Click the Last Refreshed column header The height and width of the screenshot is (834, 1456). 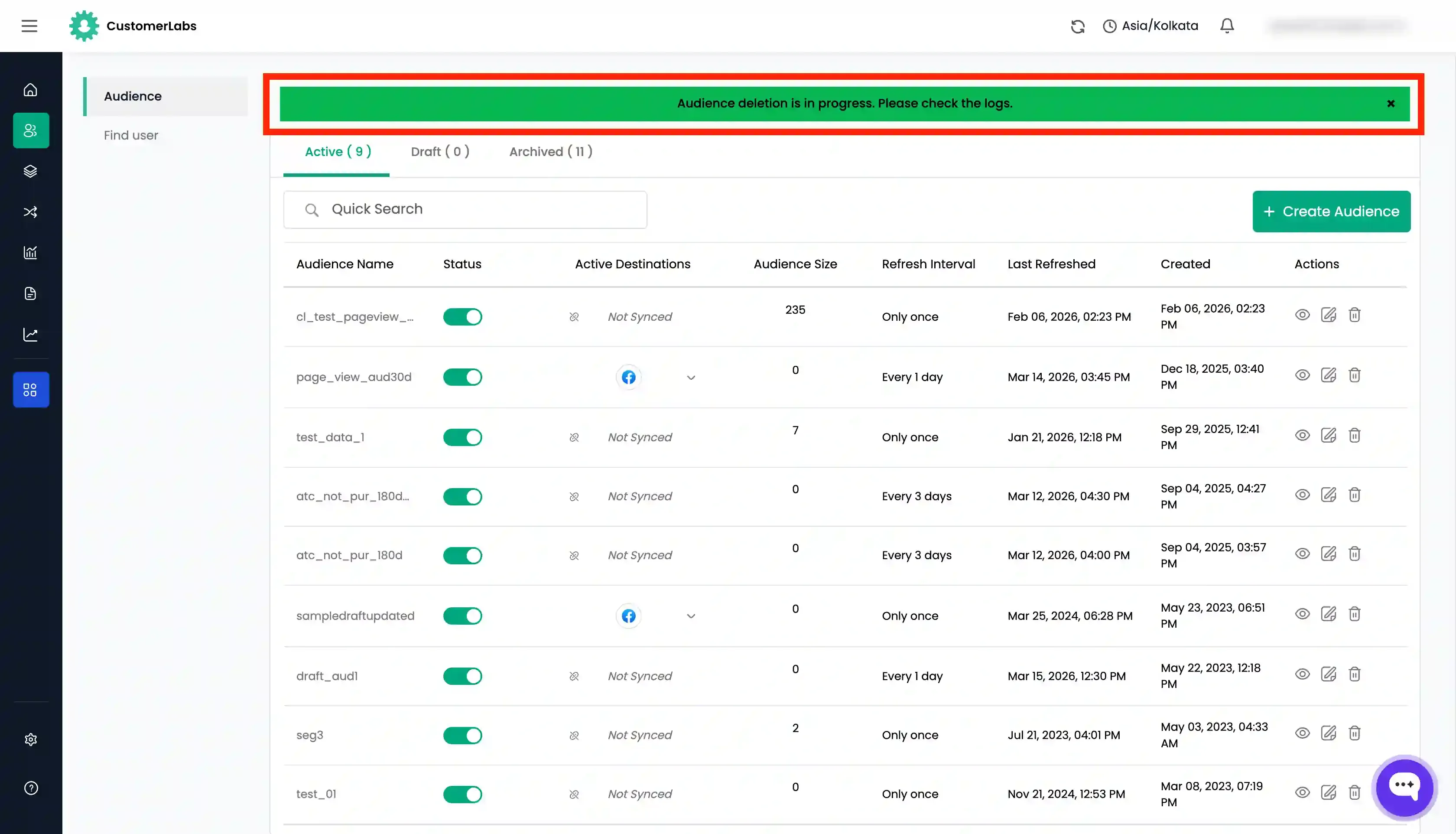(1051, 264)
